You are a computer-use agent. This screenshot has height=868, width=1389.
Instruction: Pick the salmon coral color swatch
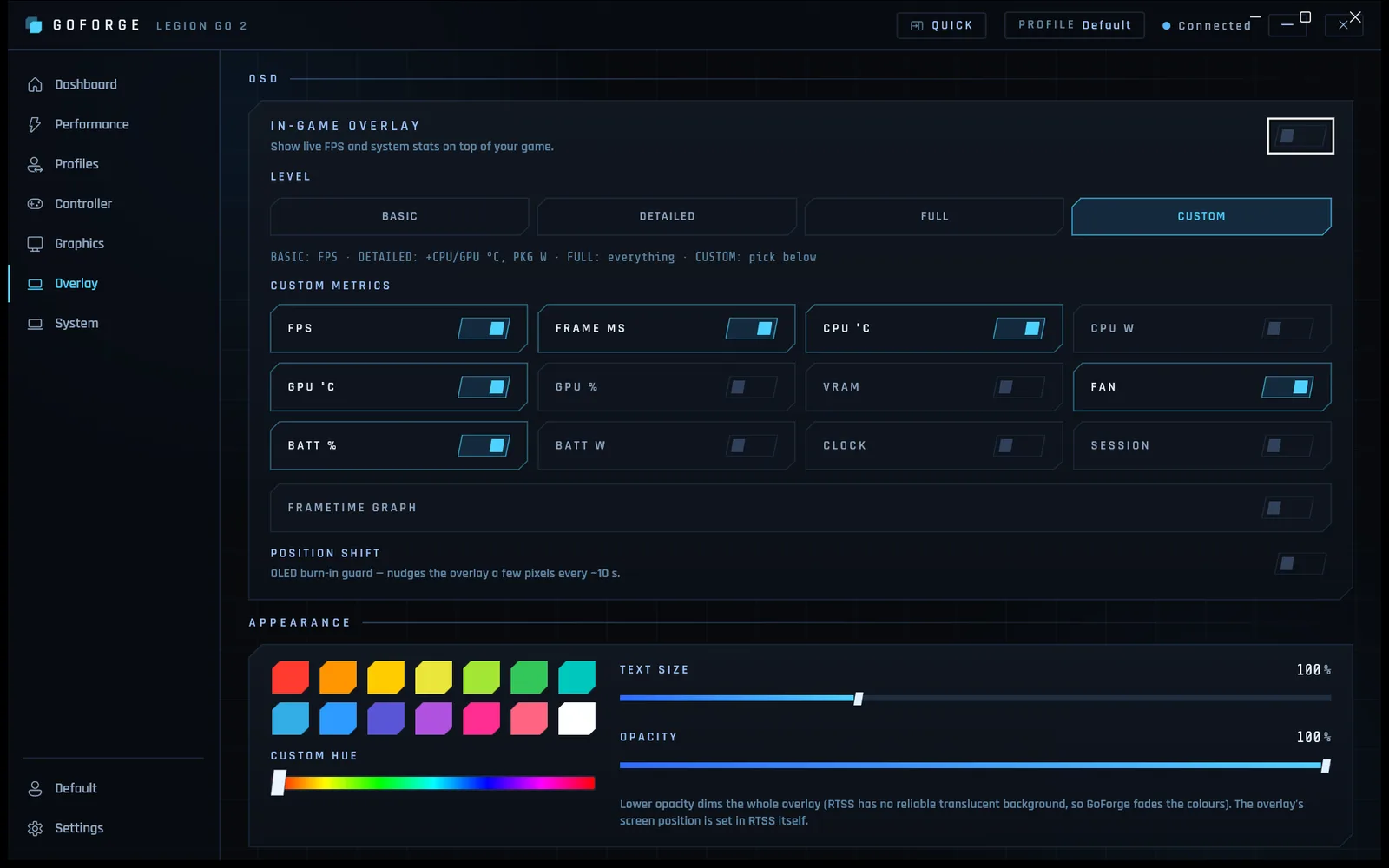click(x=529, y=719)
